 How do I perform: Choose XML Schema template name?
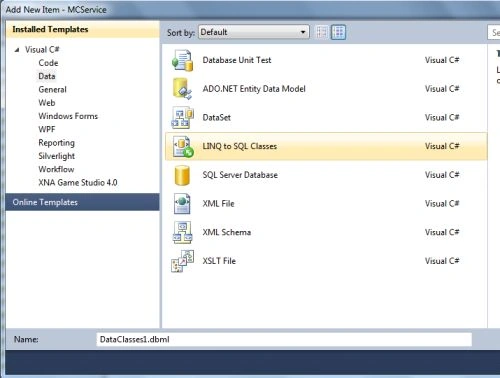(227, 232)
